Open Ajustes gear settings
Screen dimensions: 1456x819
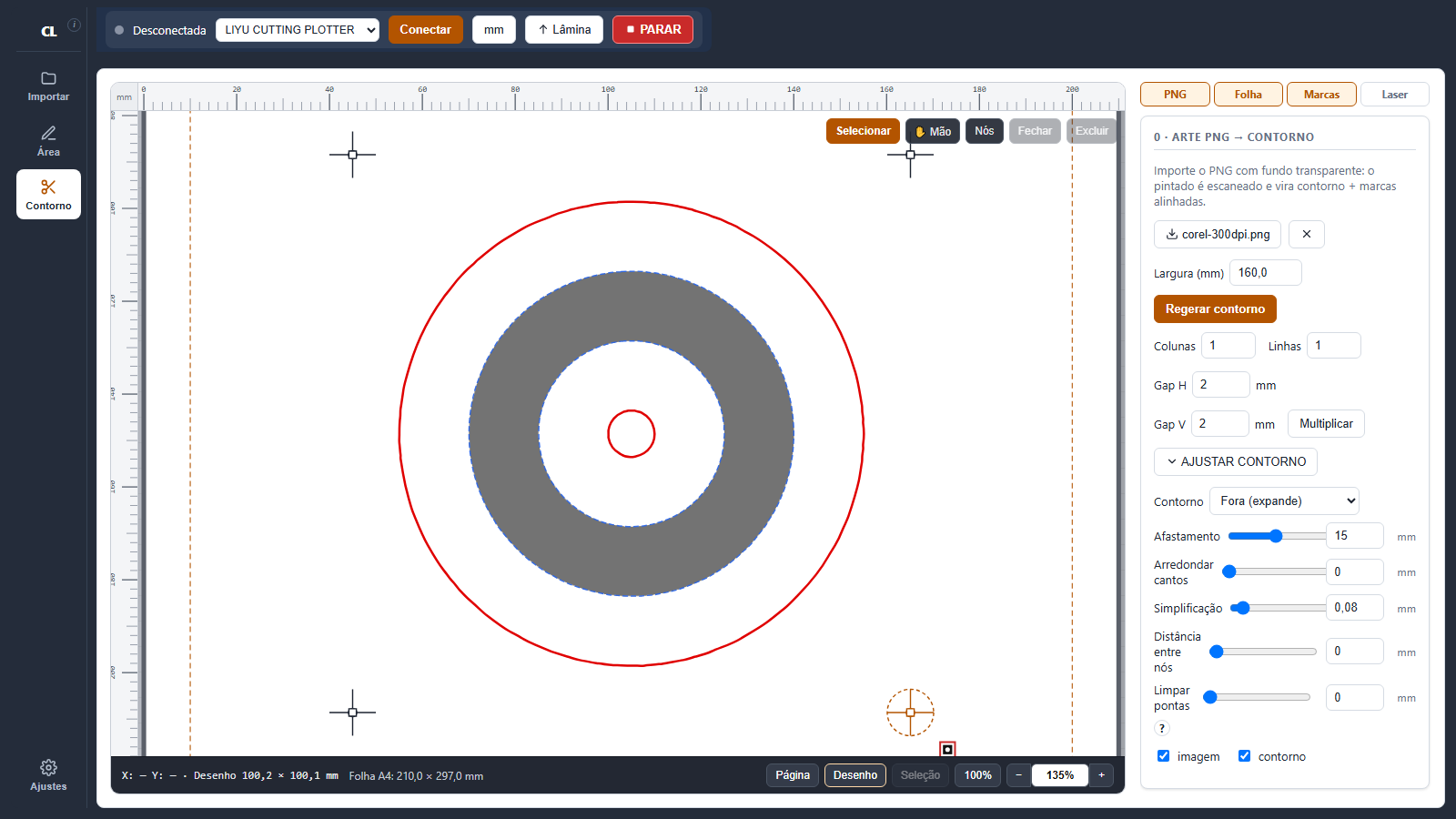[48, 775]
